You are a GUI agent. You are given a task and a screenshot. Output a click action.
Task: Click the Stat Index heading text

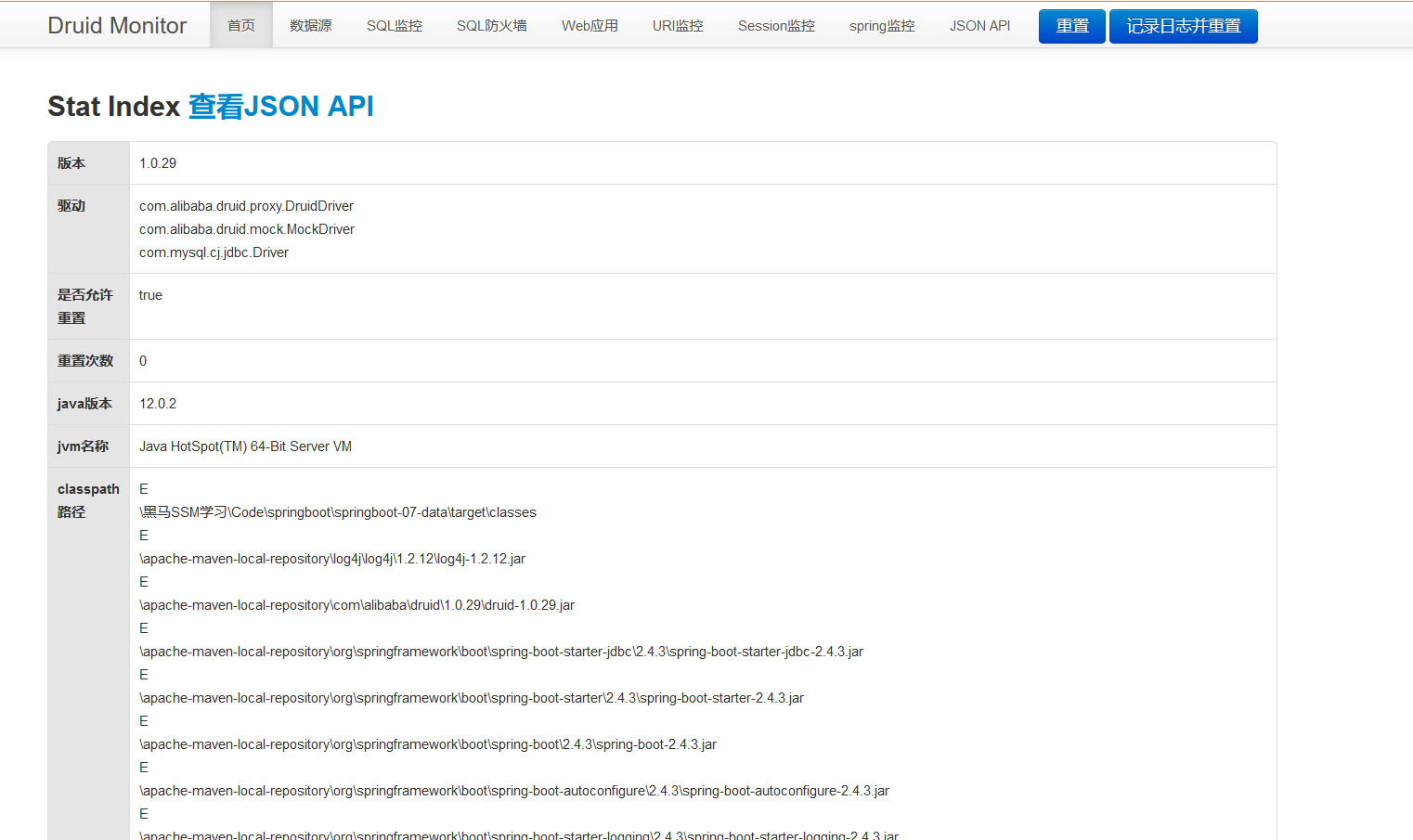(x=113, y=107)
